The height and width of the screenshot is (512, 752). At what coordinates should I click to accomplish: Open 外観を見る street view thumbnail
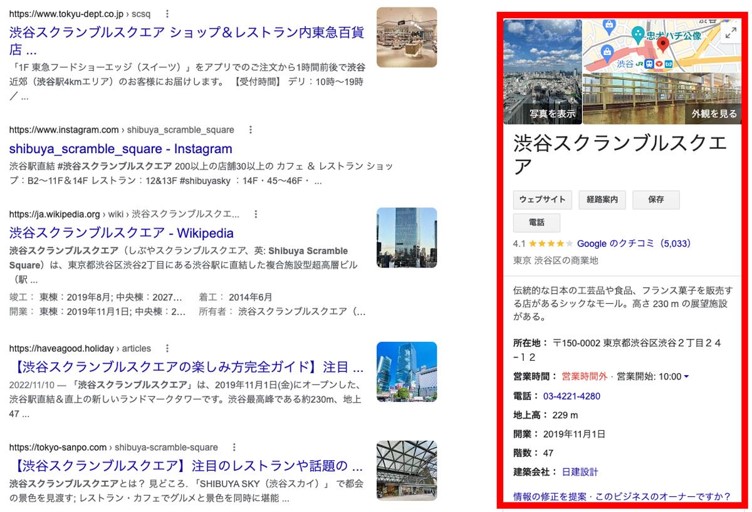coord(662,98)
